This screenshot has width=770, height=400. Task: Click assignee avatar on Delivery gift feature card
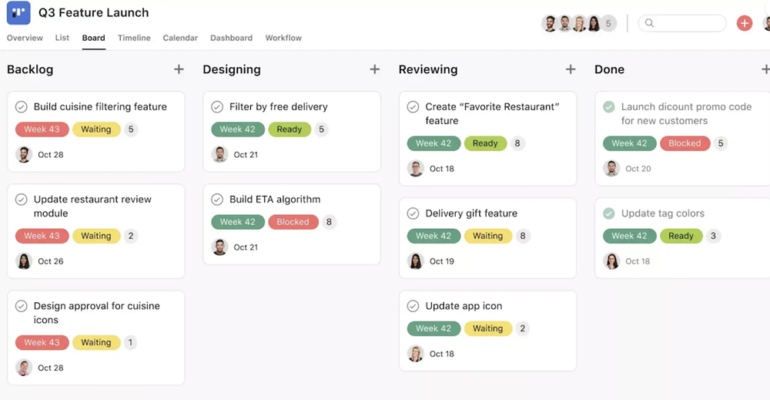tap(416, 261)
